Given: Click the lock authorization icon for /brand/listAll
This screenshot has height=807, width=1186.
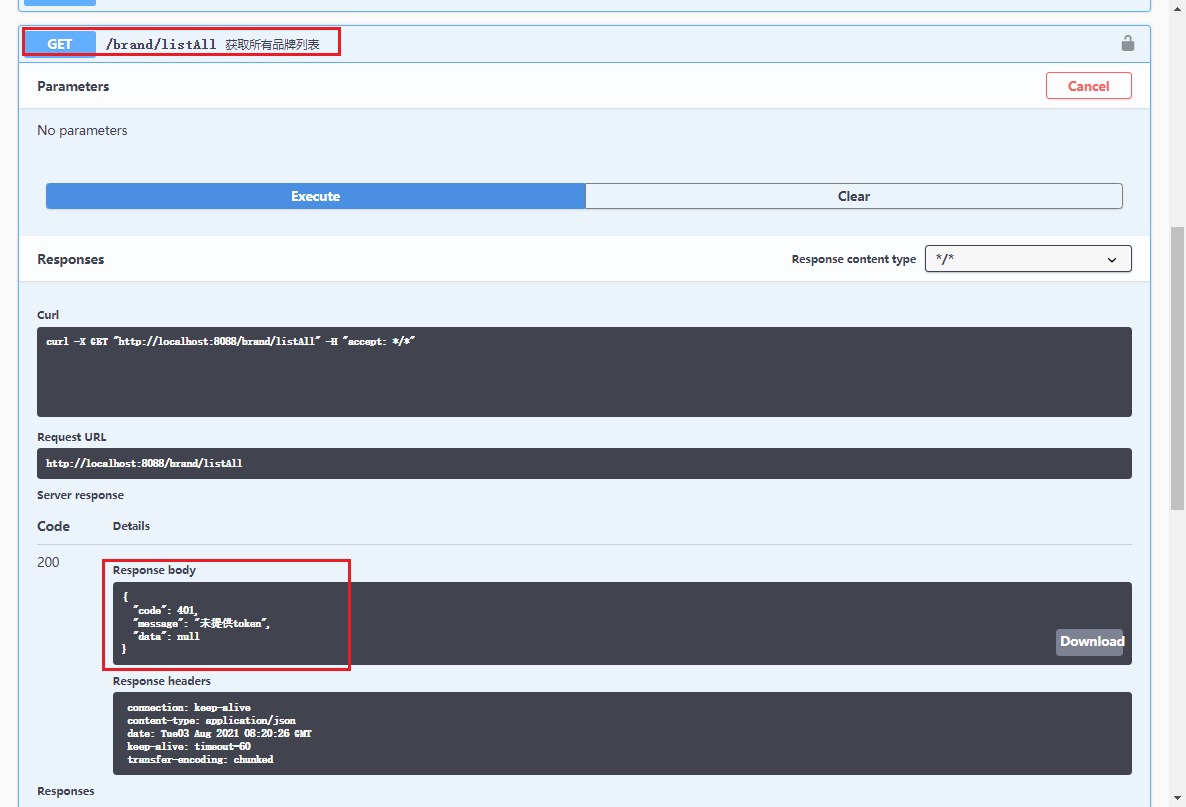Looking at the screenshot, I should [x=1127, y=43].
